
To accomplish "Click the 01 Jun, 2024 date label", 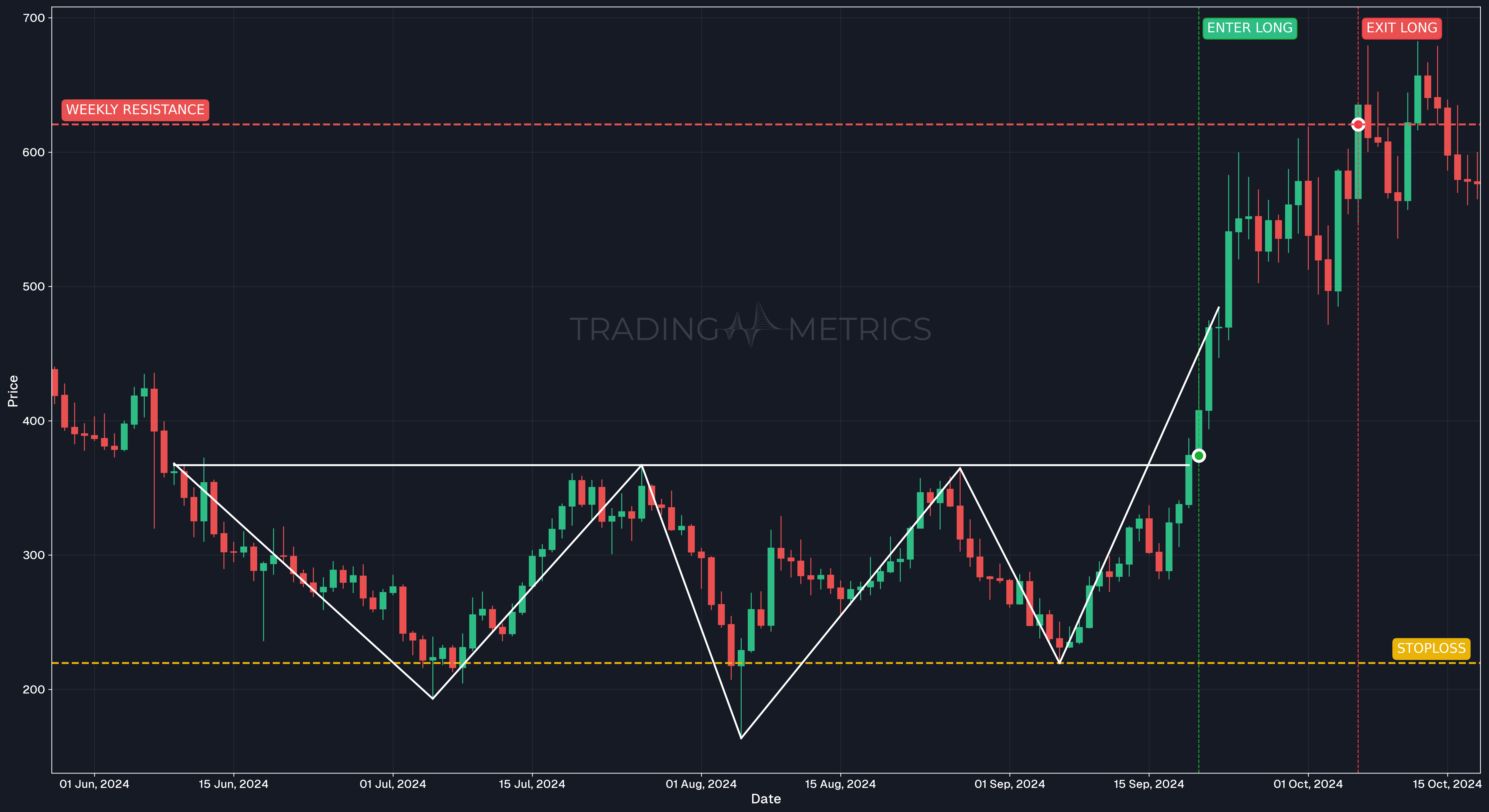I will (x=94, y=784).
